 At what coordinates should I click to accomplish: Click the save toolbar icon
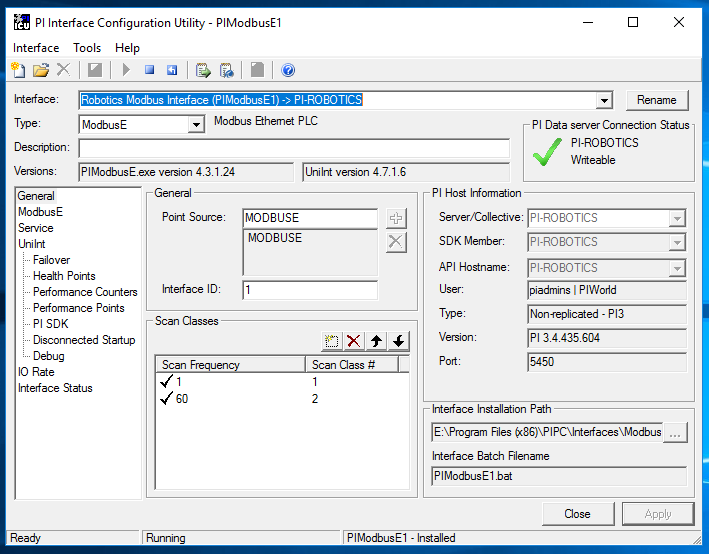(x=95, y=70)
